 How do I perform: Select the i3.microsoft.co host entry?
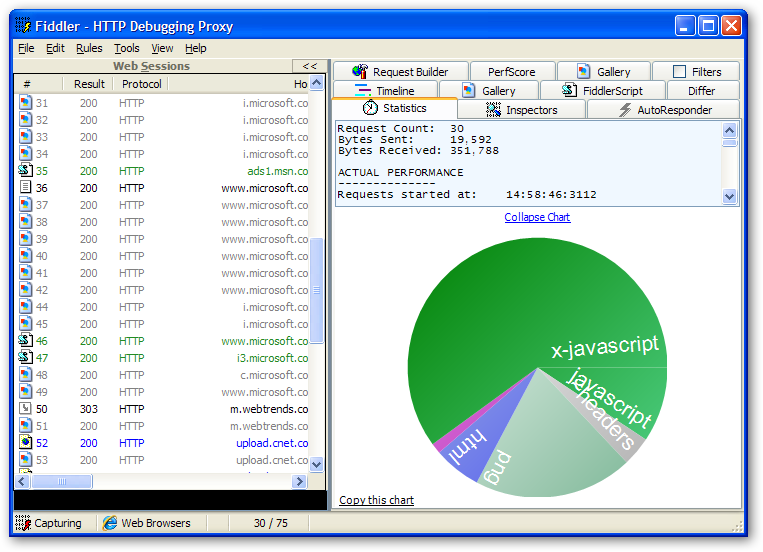pos(272,358)
